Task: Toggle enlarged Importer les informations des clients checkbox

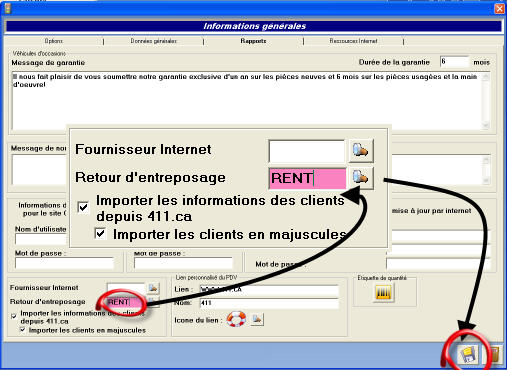Action: tap(83, 207)
